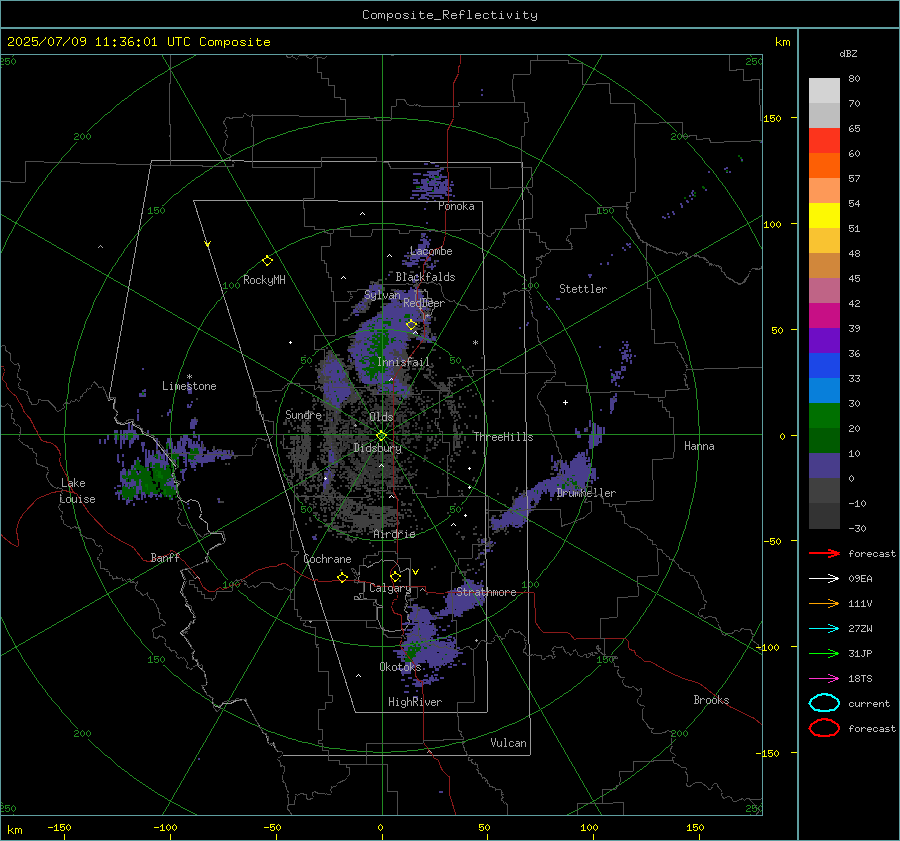Viewport: 900px width, 841px height.
Task: Click the HighRiver label
Action: 415,702
